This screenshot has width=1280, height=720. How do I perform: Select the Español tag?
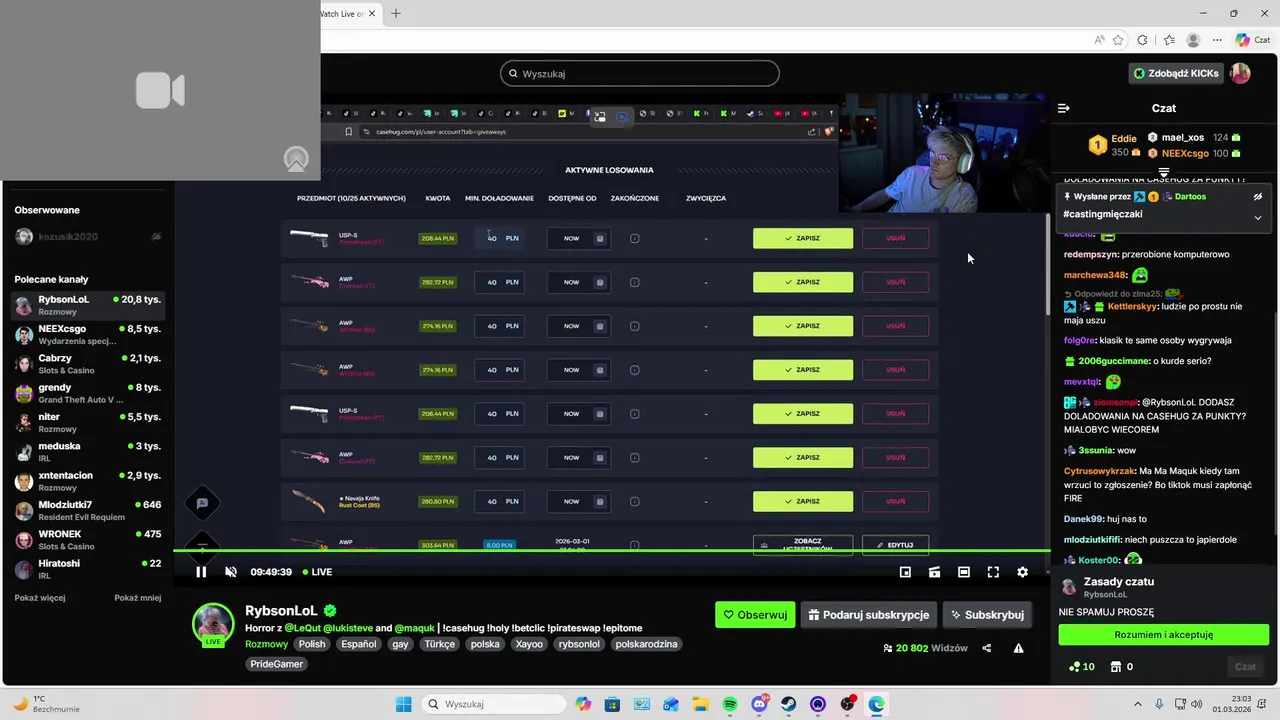(x=359, y=644)
